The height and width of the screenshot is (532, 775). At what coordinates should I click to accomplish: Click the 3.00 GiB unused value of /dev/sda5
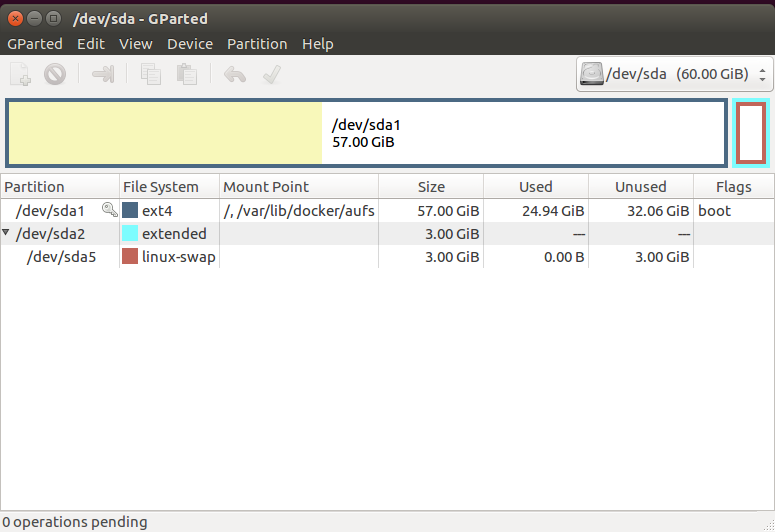662,257
